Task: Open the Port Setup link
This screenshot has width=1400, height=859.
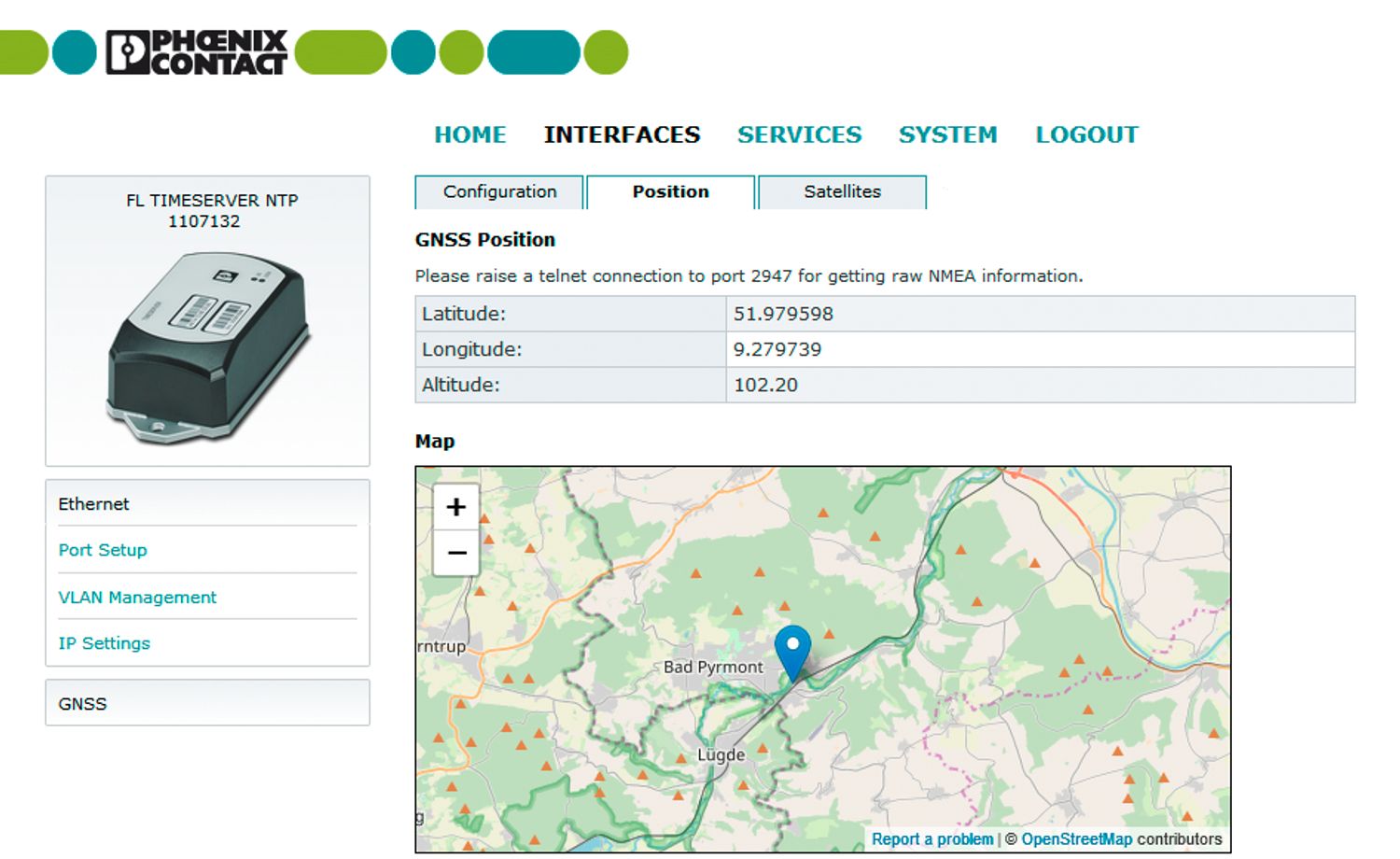Action: [x=103, y=550]
